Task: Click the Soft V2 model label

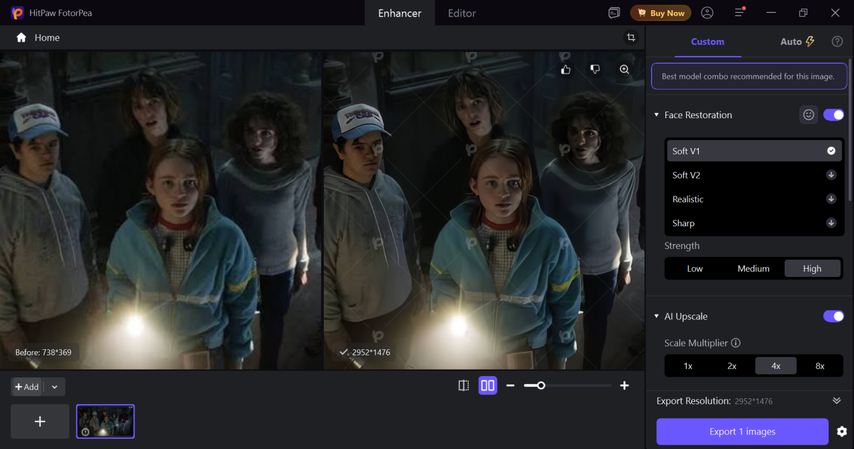Action: coord(686,175)
